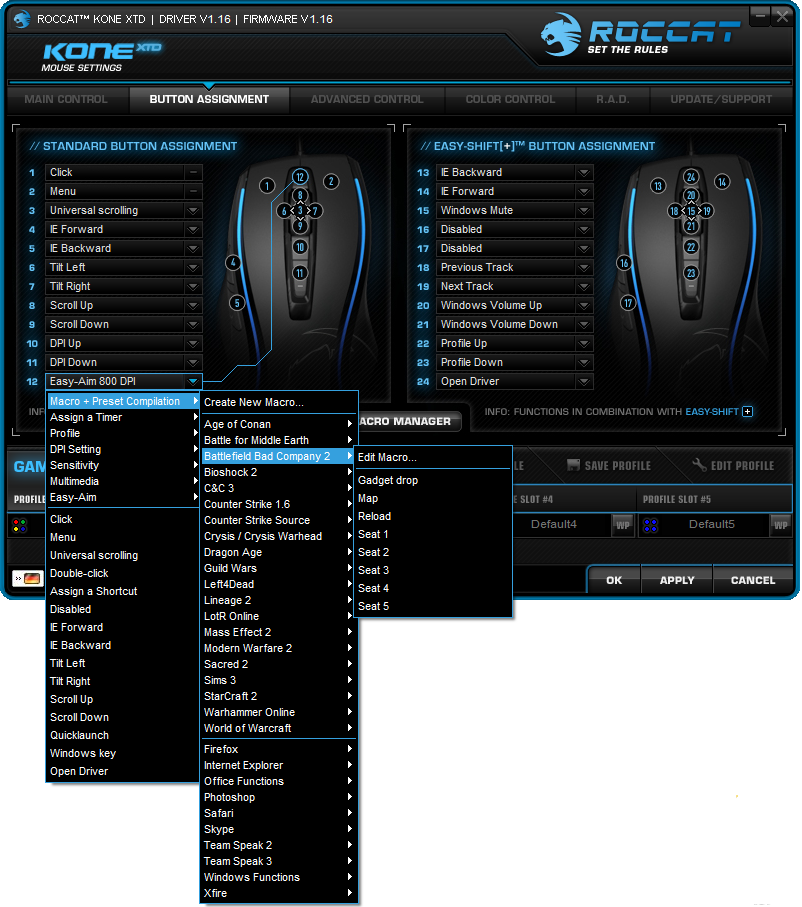Open dropdown for button 11 DPI Down
This screenshot has width=802, height=907.
coord(193,363)
